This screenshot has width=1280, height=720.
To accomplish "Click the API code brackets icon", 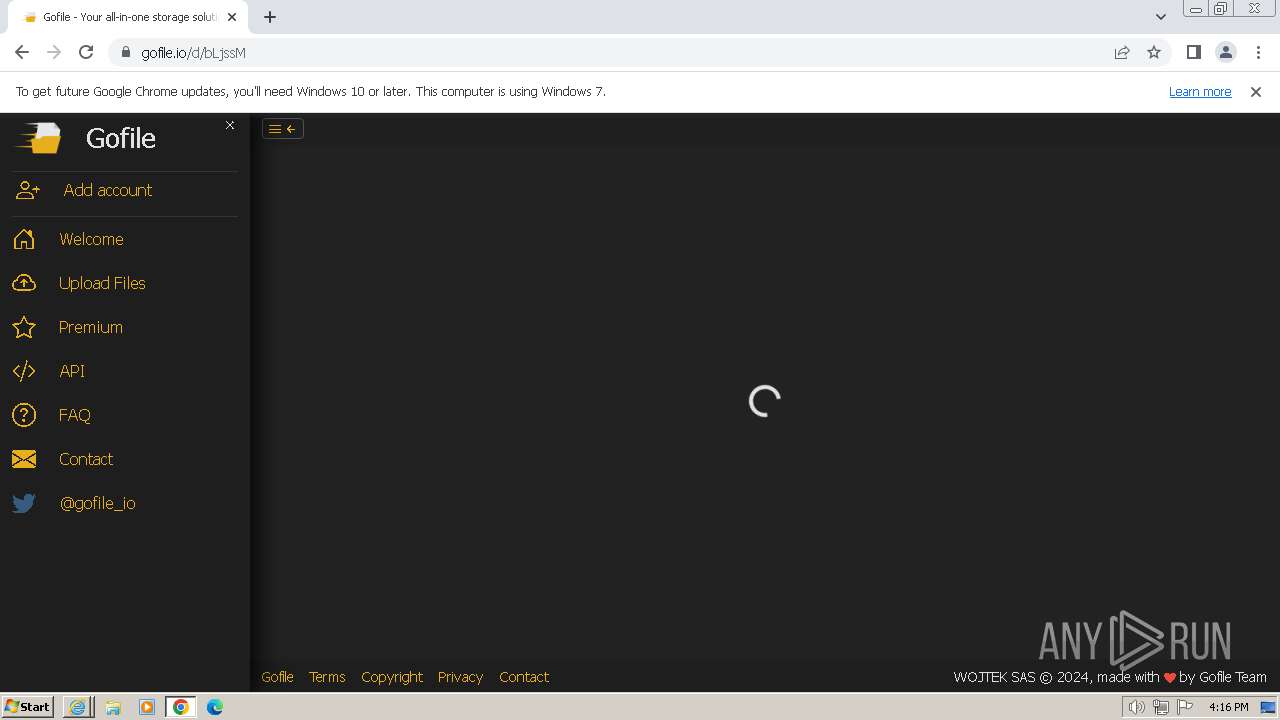I will point(24,371).
